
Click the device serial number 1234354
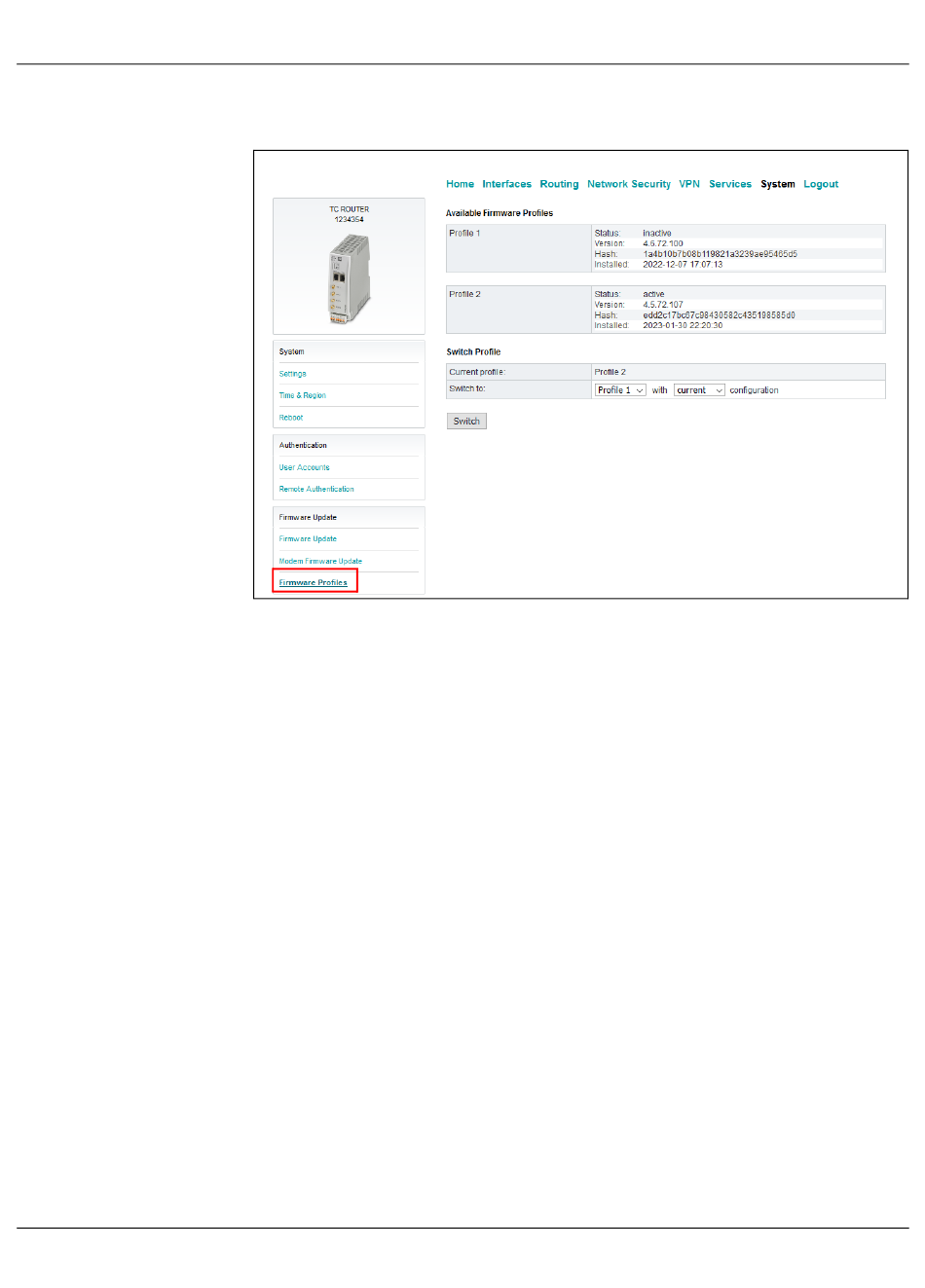pos(349,220)
